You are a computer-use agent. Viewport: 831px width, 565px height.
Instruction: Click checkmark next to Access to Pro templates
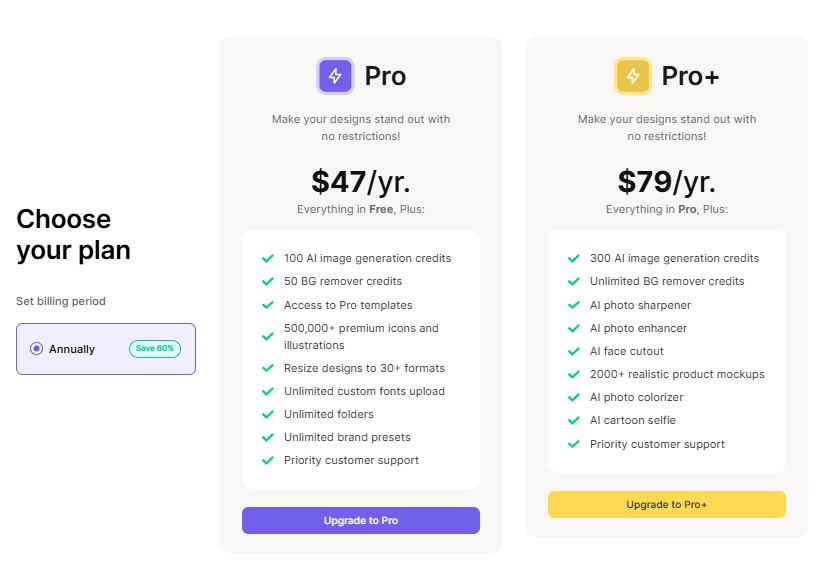click(268, 305)
